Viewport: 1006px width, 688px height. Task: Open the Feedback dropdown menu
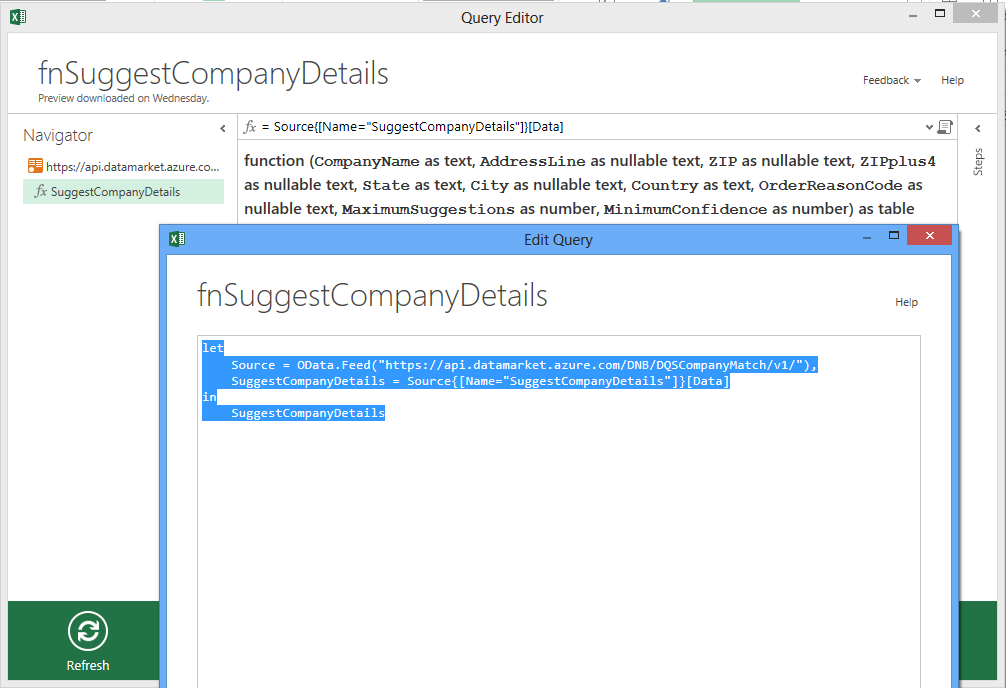point(892,80)
